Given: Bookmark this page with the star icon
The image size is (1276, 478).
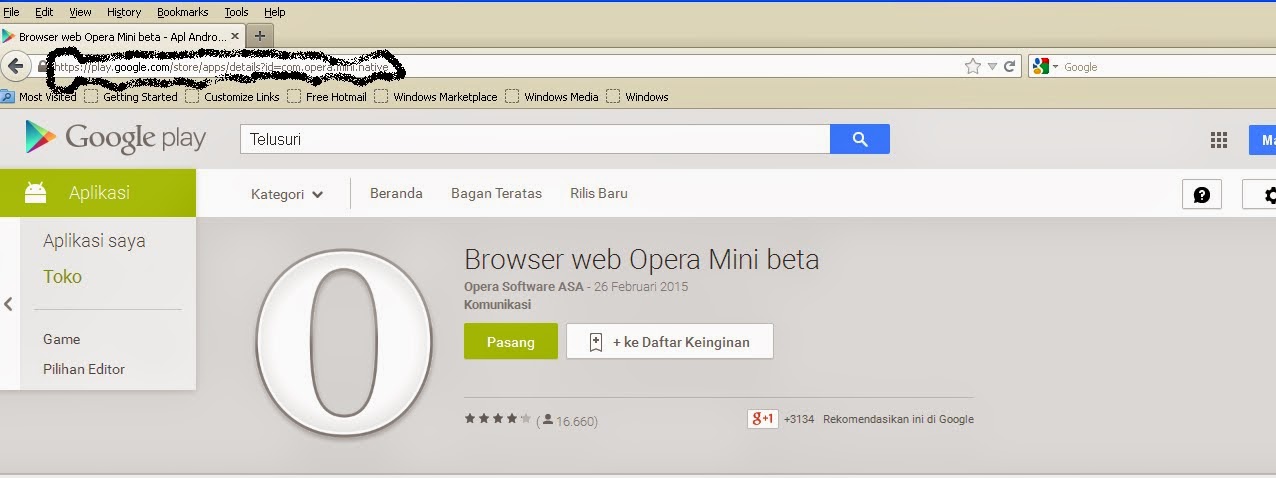Looking at the screenshot, I should [x=972, y=66].
